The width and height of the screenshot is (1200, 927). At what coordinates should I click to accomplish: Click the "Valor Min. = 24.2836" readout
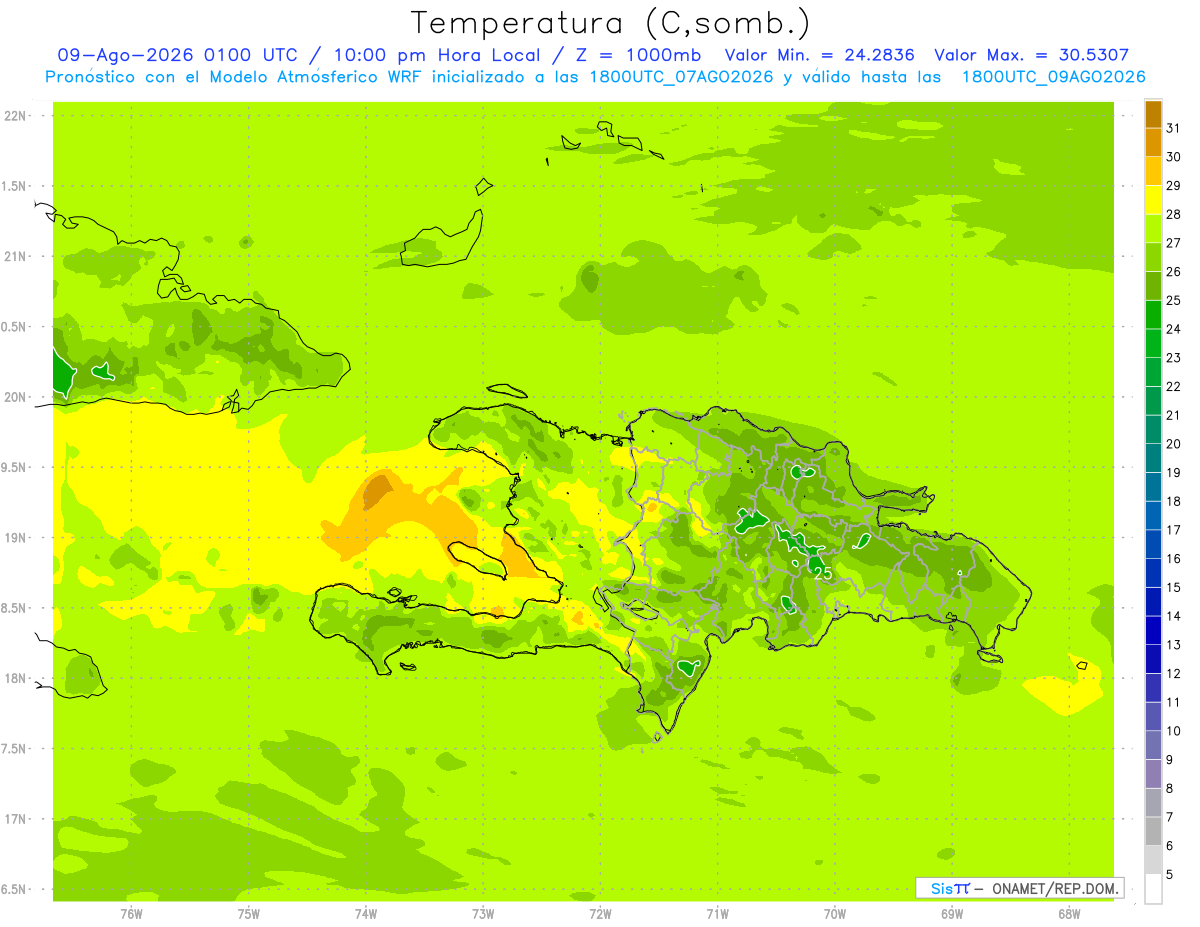point(819,55)
